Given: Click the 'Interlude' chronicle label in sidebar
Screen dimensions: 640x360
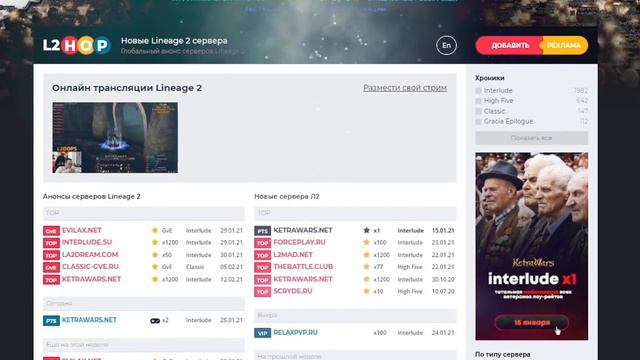Looking at the screenshot, I should coord(498,91).
